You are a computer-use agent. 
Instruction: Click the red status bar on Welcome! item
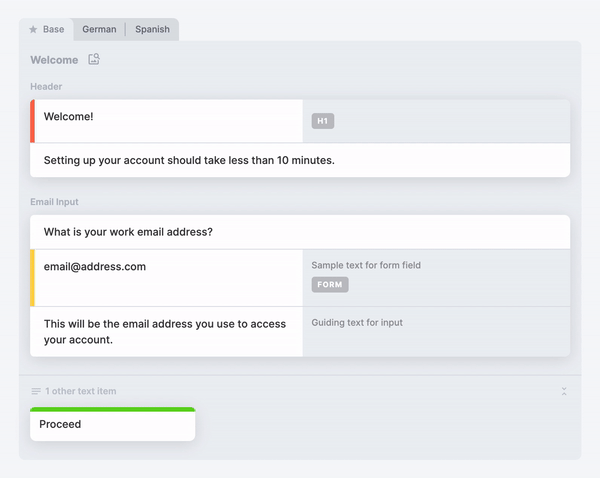(x=33, y=121)
